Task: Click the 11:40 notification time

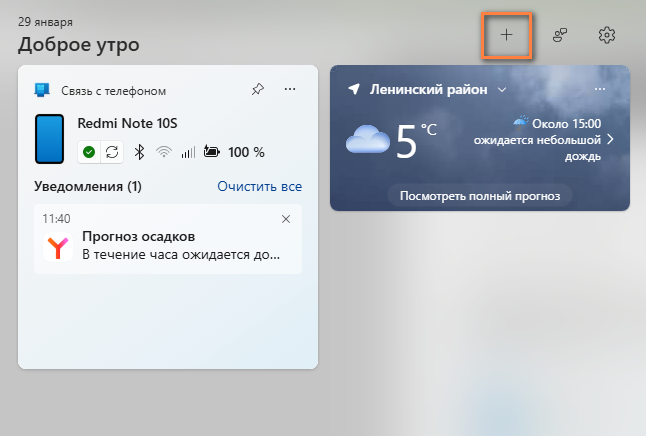Action: (x=56, y=219)
